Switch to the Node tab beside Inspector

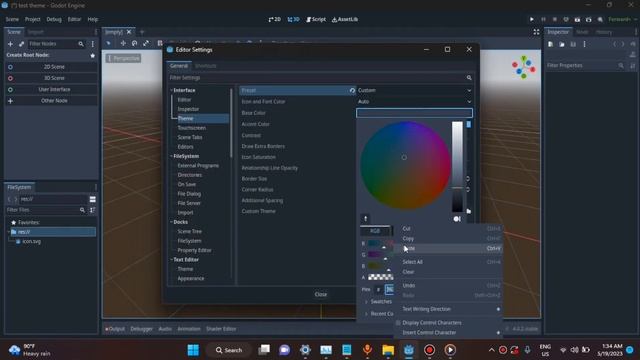[x=582, y=32]
